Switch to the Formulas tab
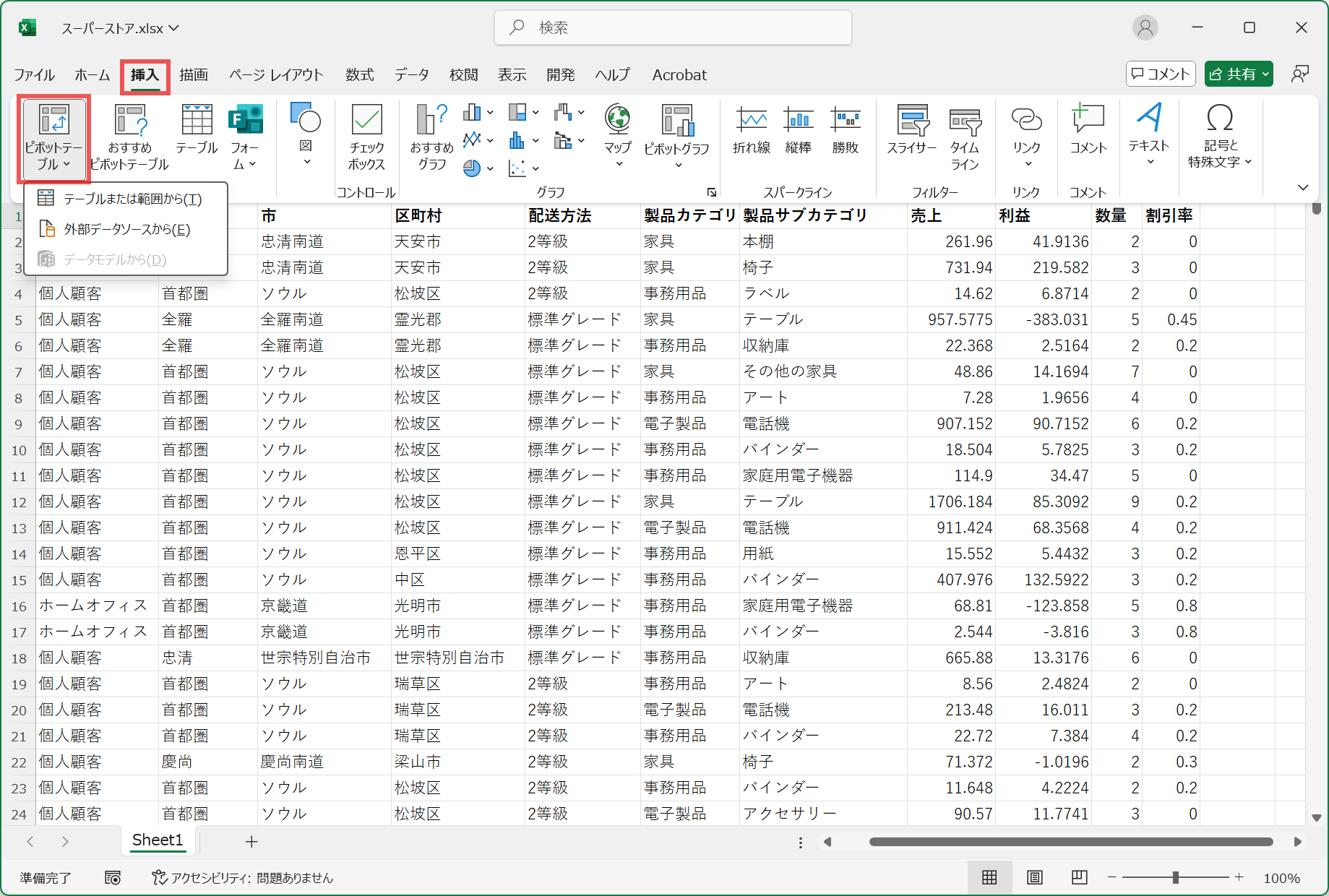 [x=359, y=75]
